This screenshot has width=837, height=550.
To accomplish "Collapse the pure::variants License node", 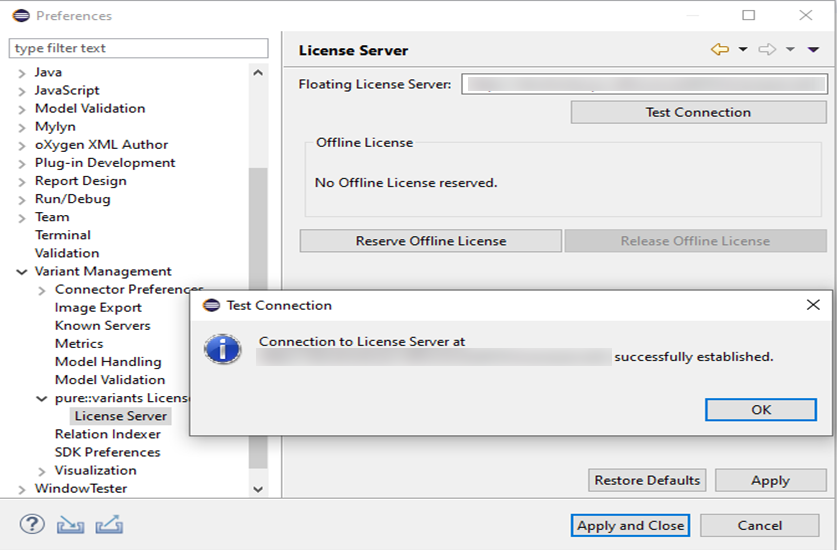I will (42, 399).
